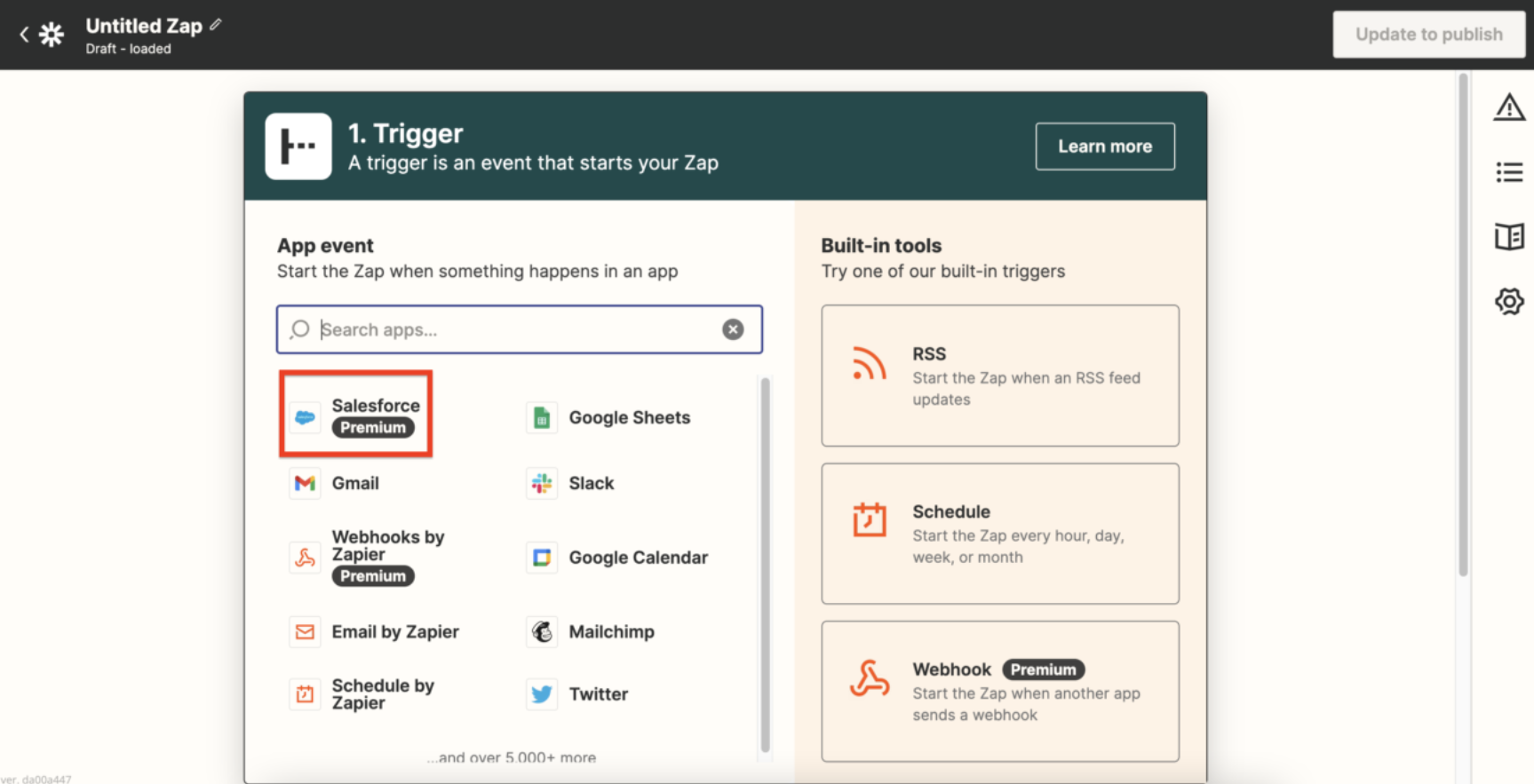Image resolution: width=1534 pixels, height=784 pixels.
Task: Select the RSS built-in trigger title
Action: click(x=929, y=353)
